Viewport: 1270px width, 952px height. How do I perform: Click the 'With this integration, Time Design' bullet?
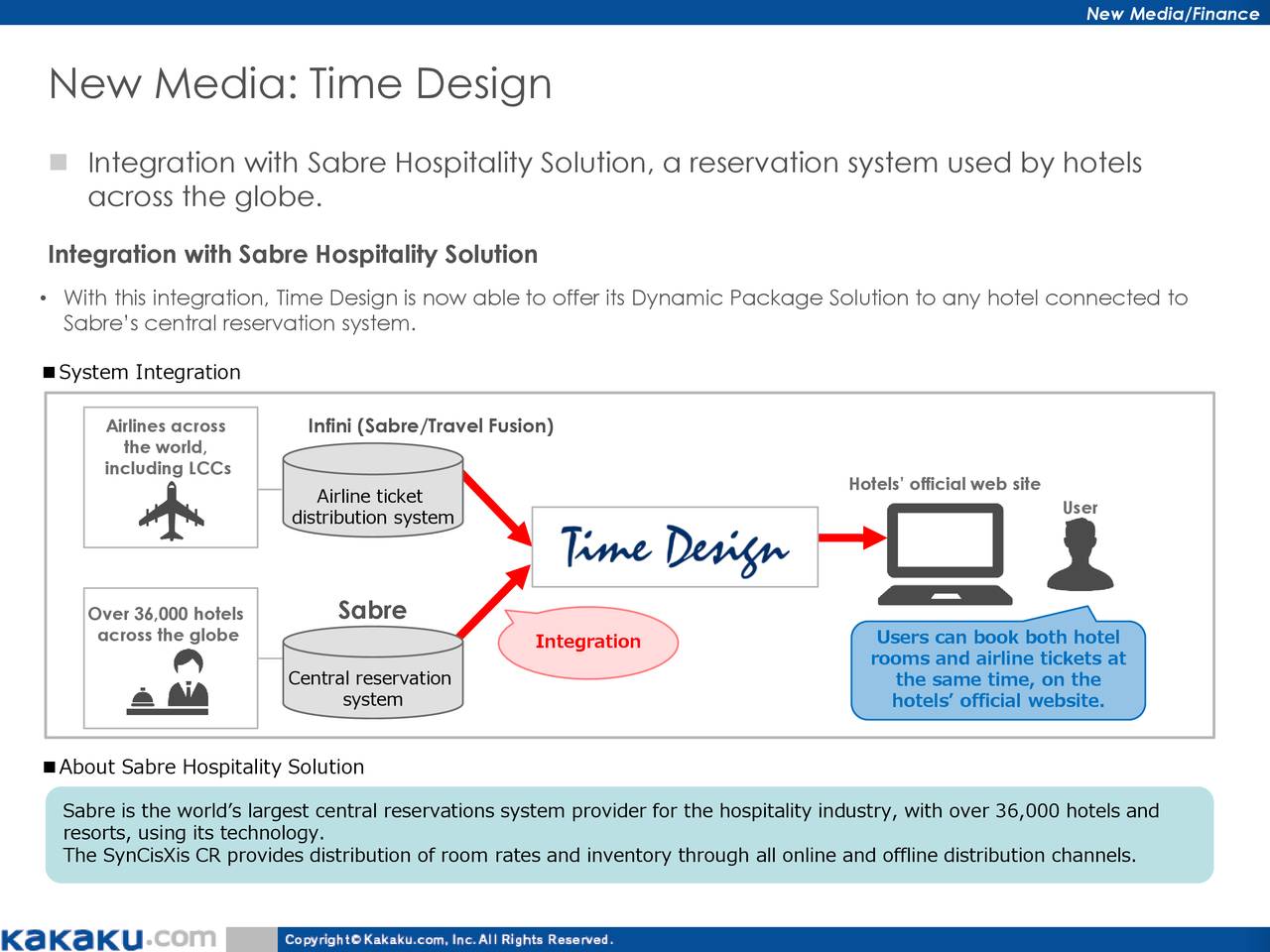pyautogui.click(x=625, y=310)
